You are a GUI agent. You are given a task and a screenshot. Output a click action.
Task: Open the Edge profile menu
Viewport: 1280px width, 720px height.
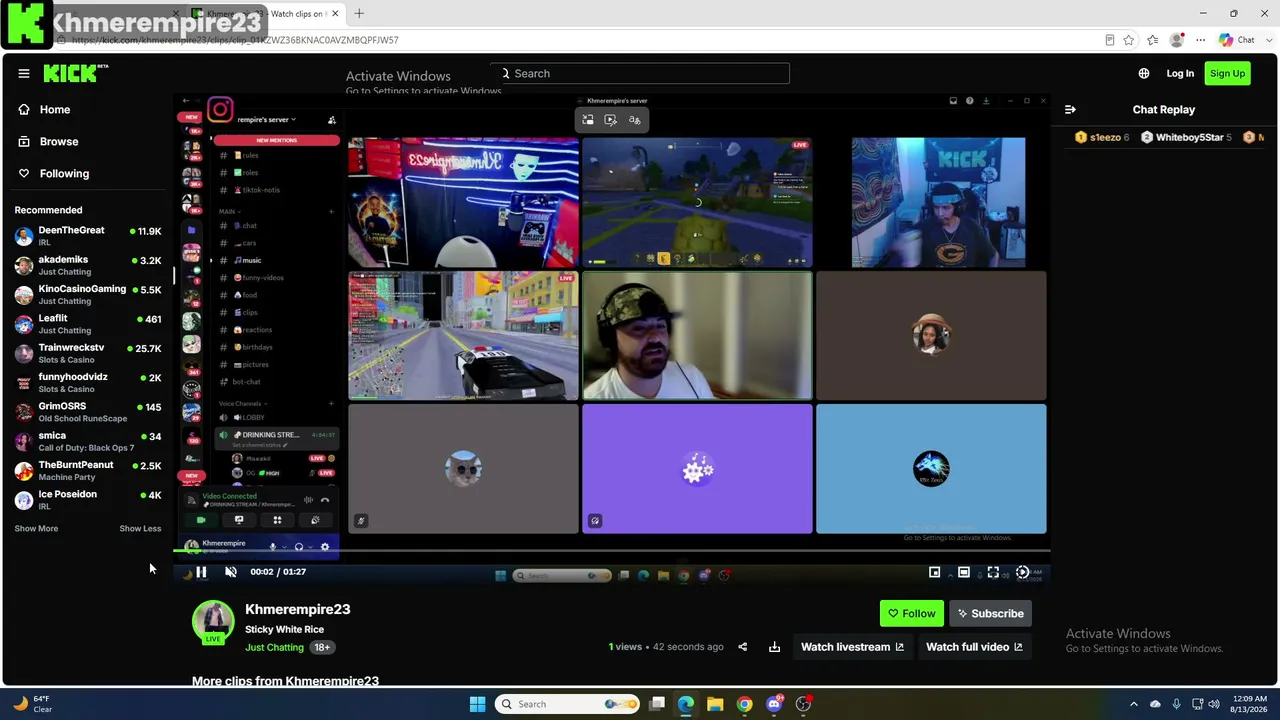(x=1177, y=40)
